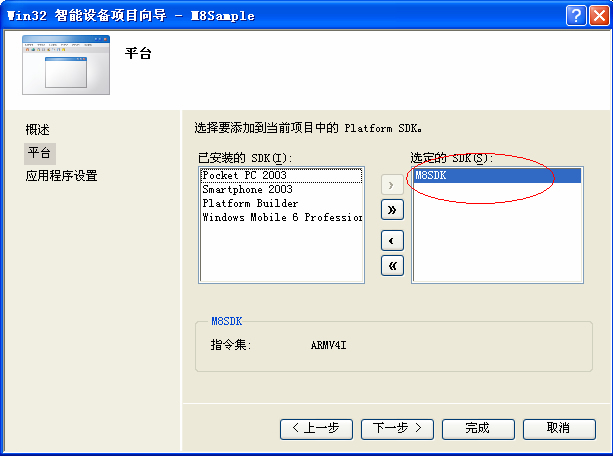Close the wizard dialog window

(599, 16)
